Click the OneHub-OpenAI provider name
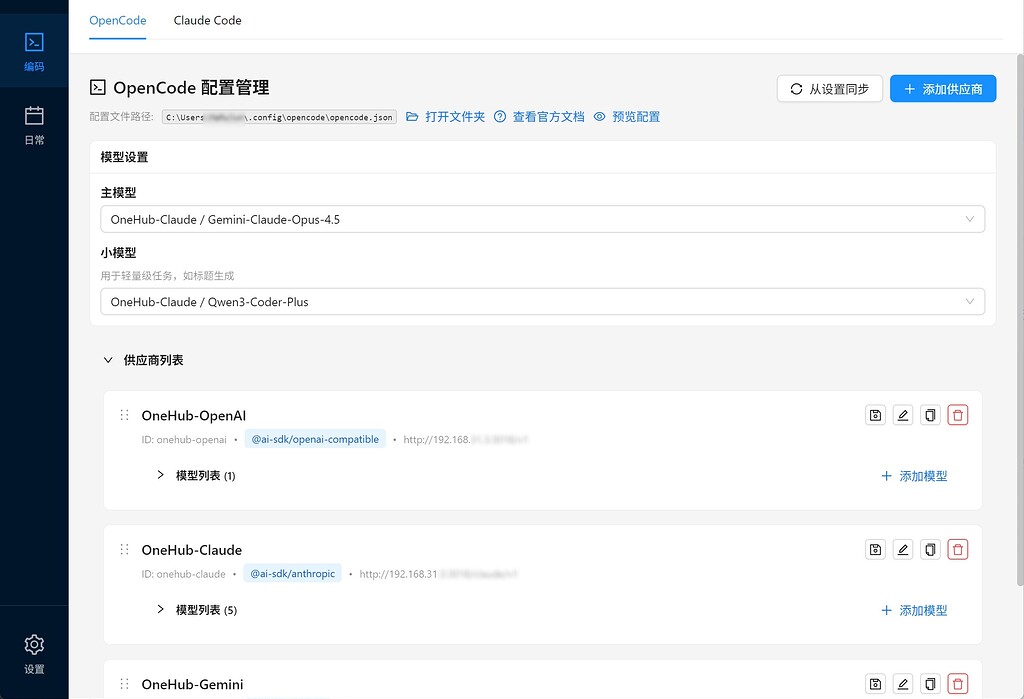The height and width of the screenshot is (699, 1024). (194, 415)
